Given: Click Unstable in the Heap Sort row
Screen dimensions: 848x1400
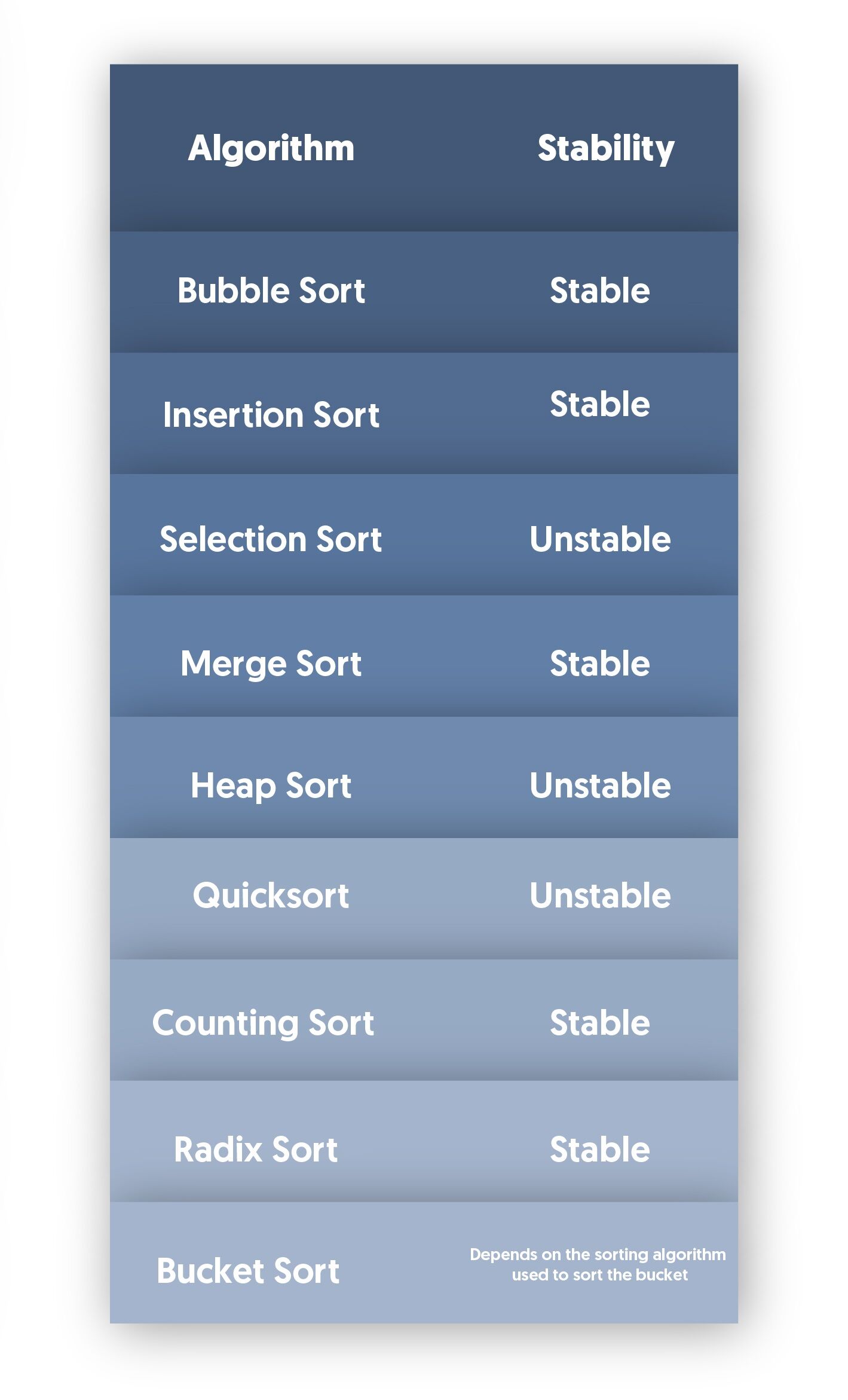Looking at the screenshot, I should [x=600, y=785].
